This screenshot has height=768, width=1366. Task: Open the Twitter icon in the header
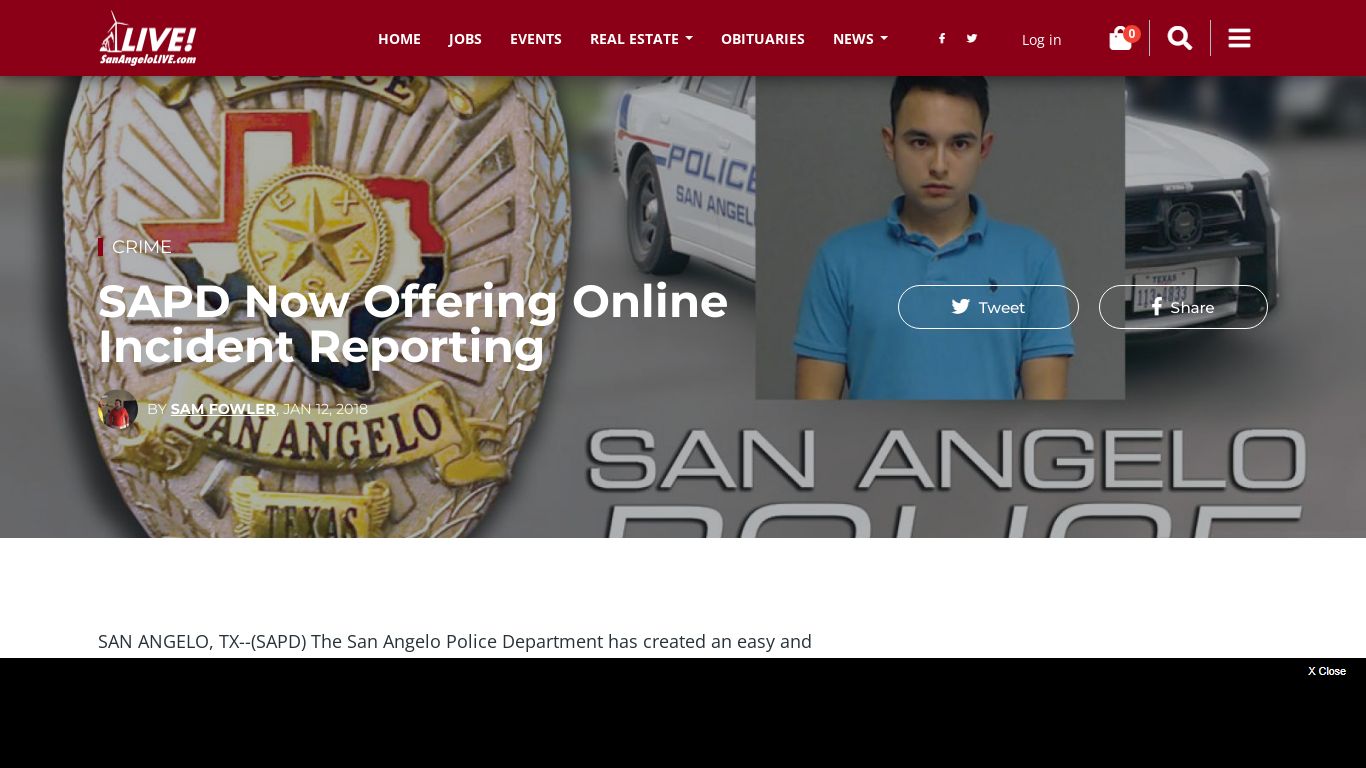coord(971,39)
